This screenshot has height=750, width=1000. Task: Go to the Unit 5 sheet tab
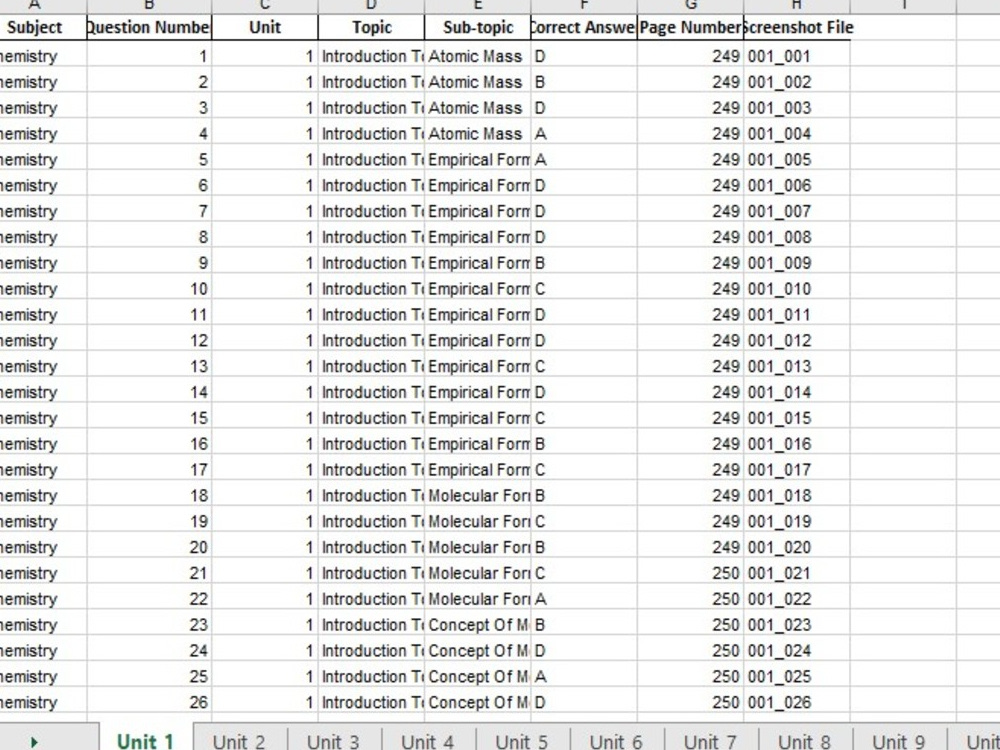pos(522,741)
